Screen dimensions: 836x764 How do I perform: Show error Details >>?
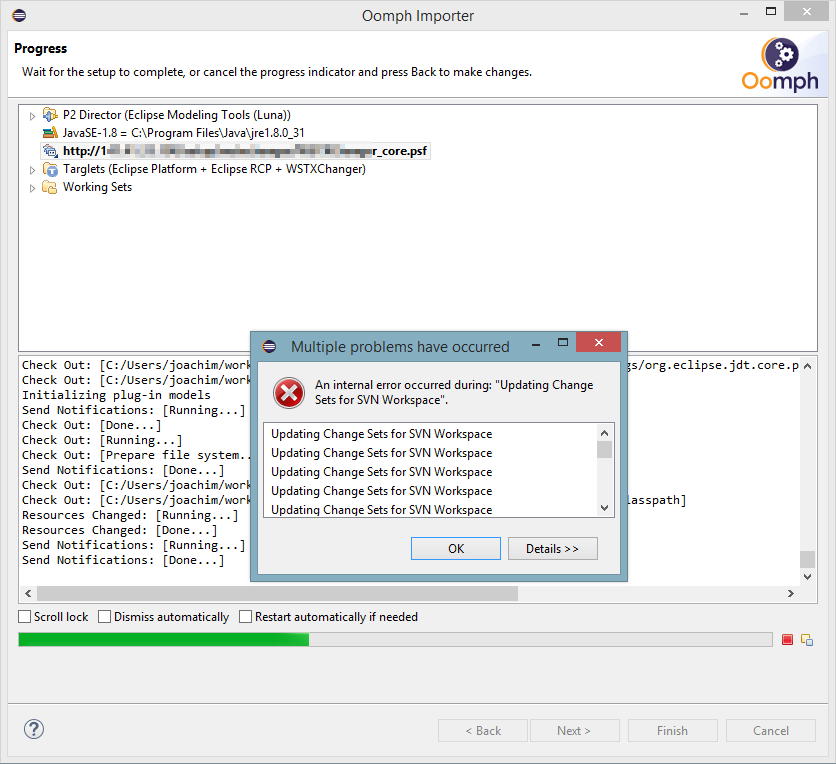click(x=552, y=549)
